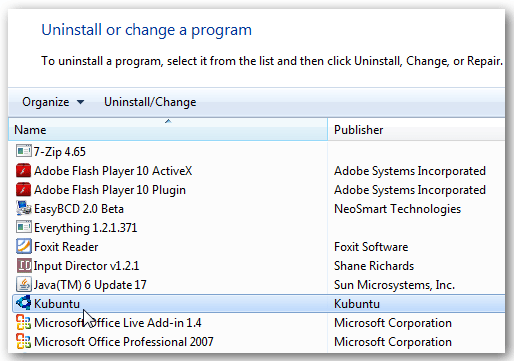Select the Foxit Reader icon
The width and height of the screenshot is (514, 361).
[24, 246]
